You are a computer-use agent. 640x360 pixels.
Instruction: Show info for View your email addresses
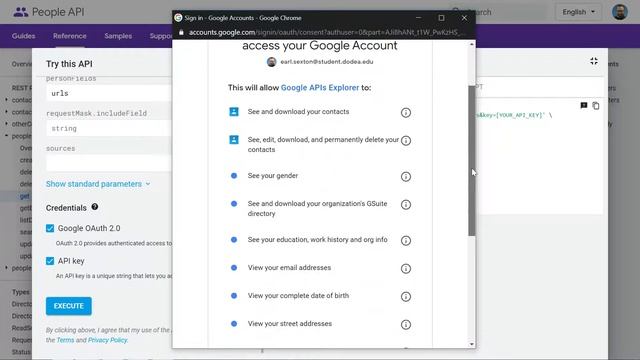point(405,269)
